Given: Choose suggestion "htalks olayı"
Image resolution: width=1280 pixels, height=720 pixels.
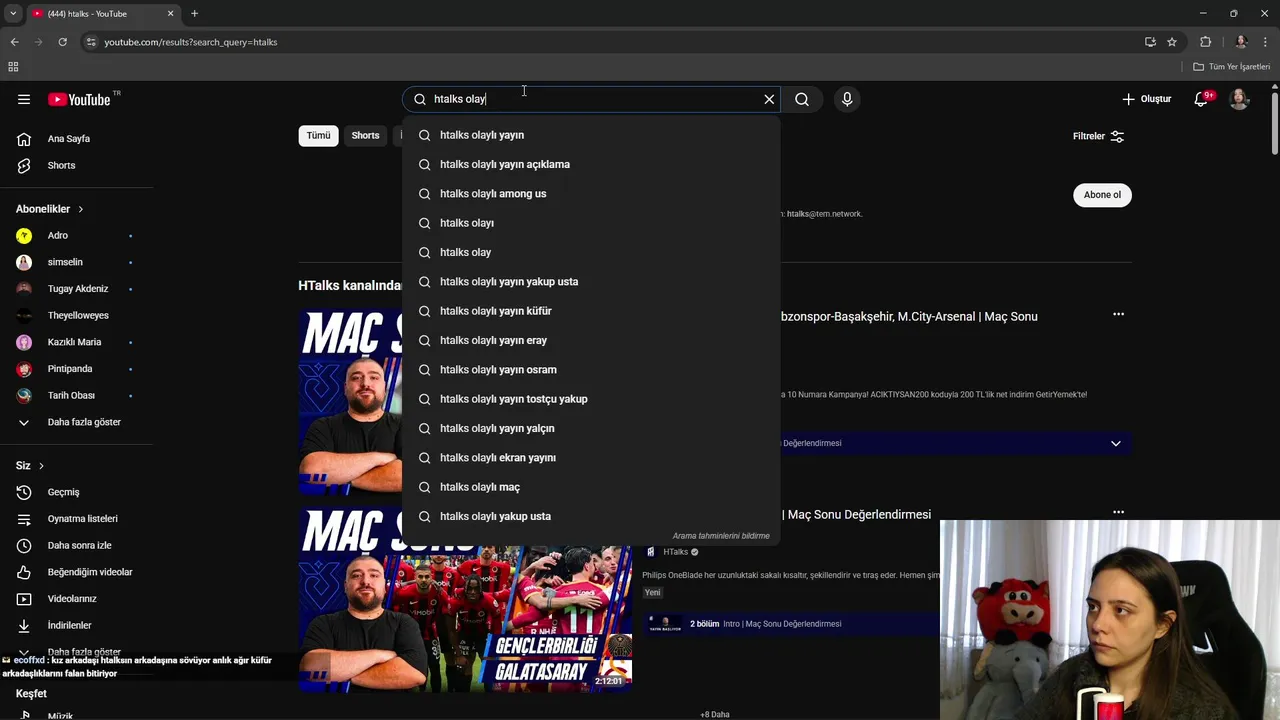Looking at the screenshot, I should 591,223.
